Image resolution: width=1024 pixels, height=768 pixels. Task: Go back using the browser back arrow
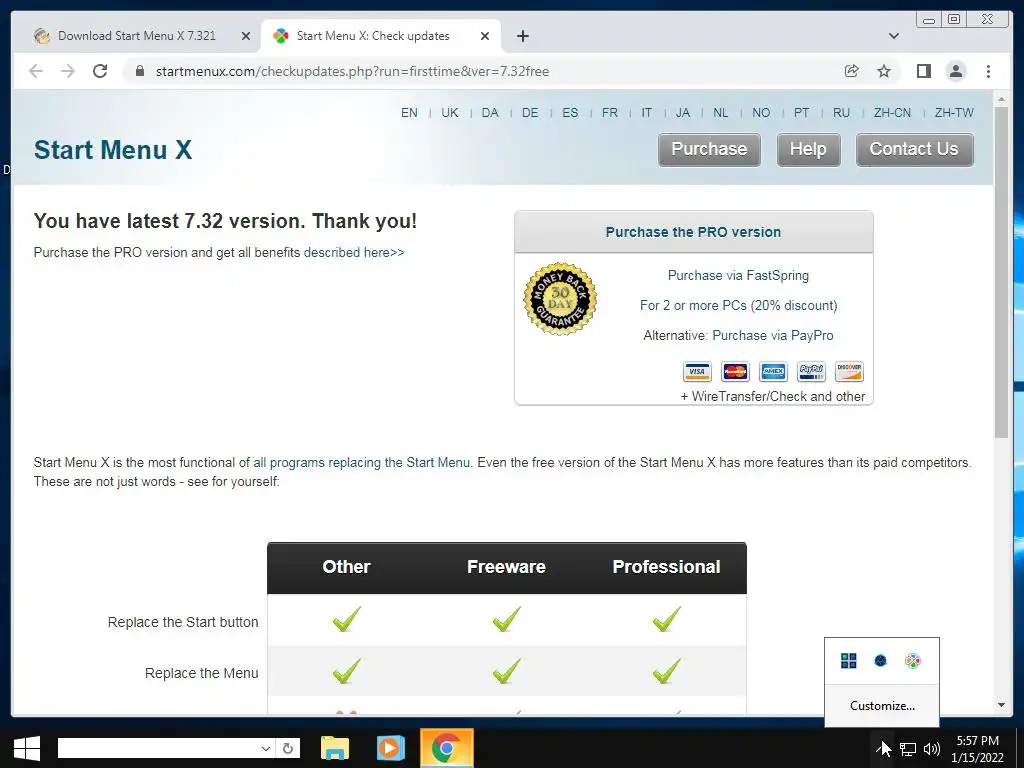(36, 71)
